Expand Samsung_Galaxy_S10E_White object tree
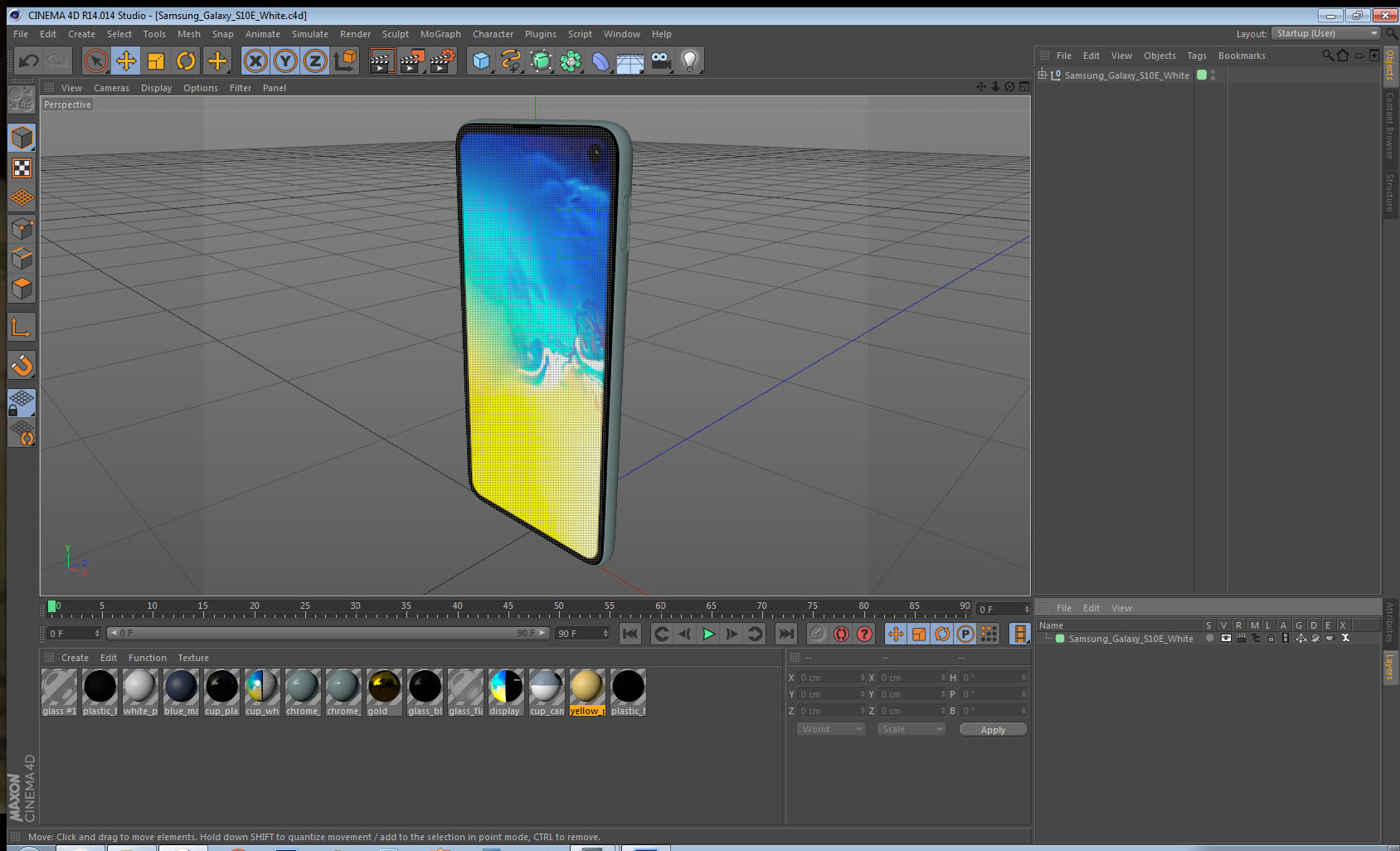This screenshot has width=1400, height=851. [x=1043, y=75]
